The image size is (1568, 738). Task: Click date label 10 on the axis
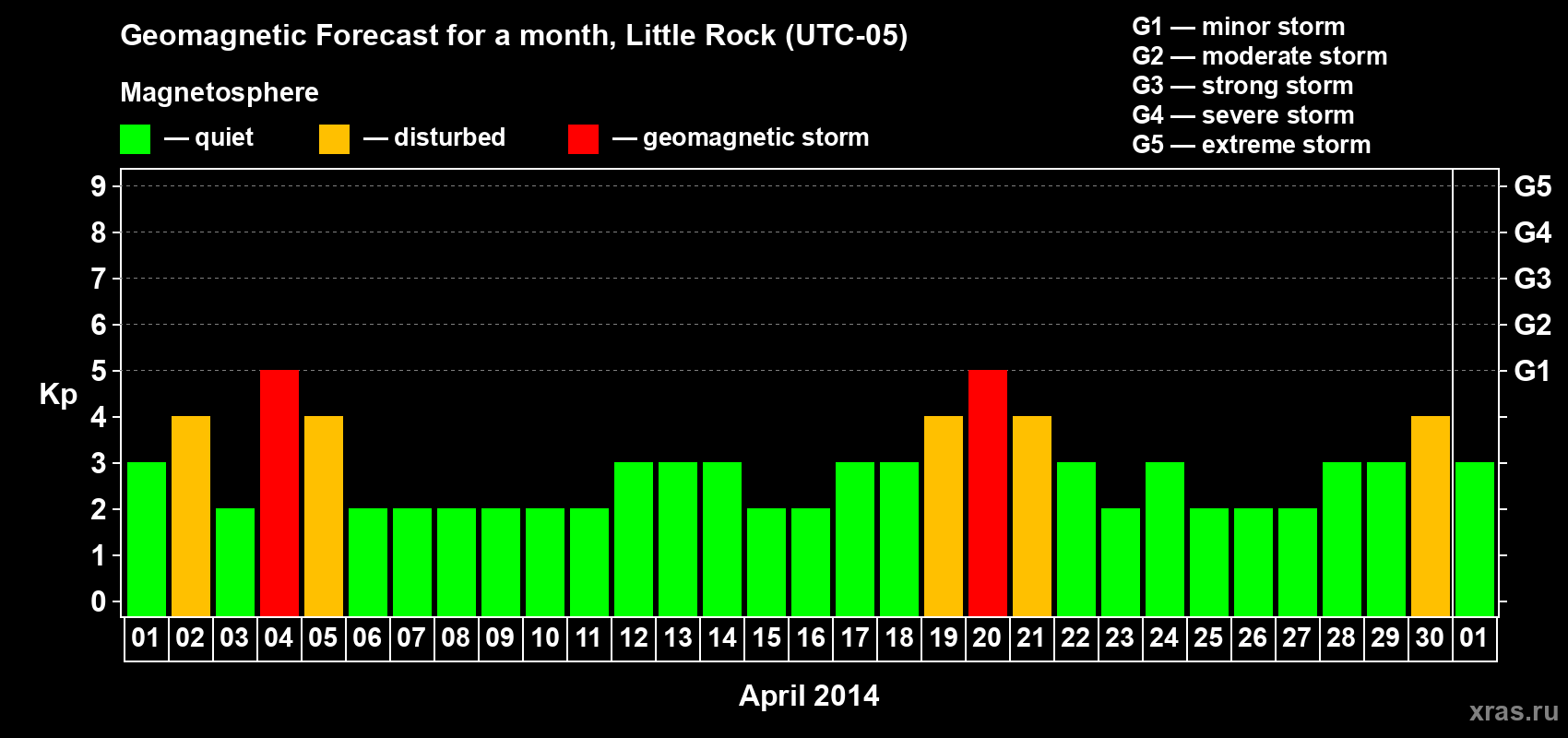(544, 638)
